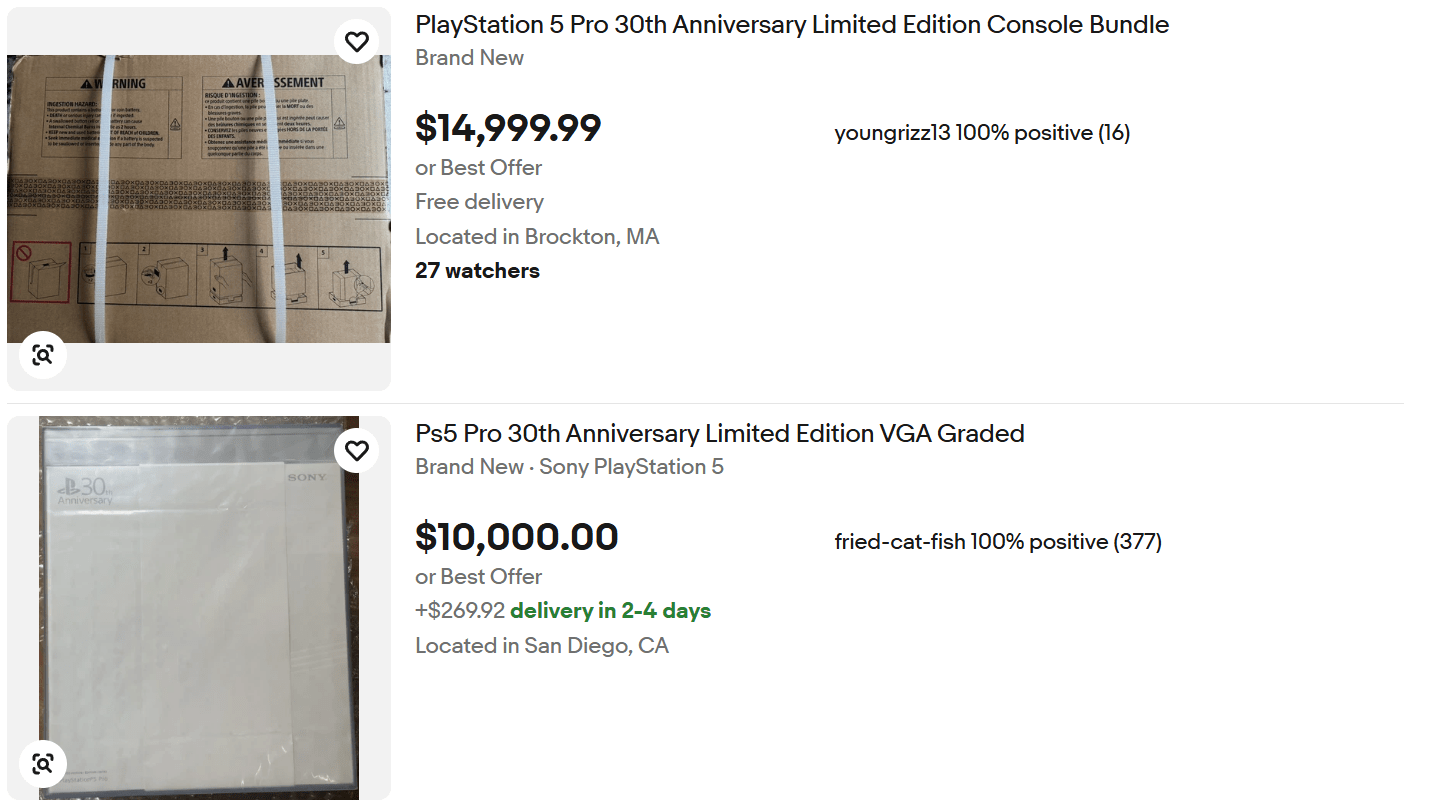
Task: Click the Free delivery text
Action: tap(480, 202)
